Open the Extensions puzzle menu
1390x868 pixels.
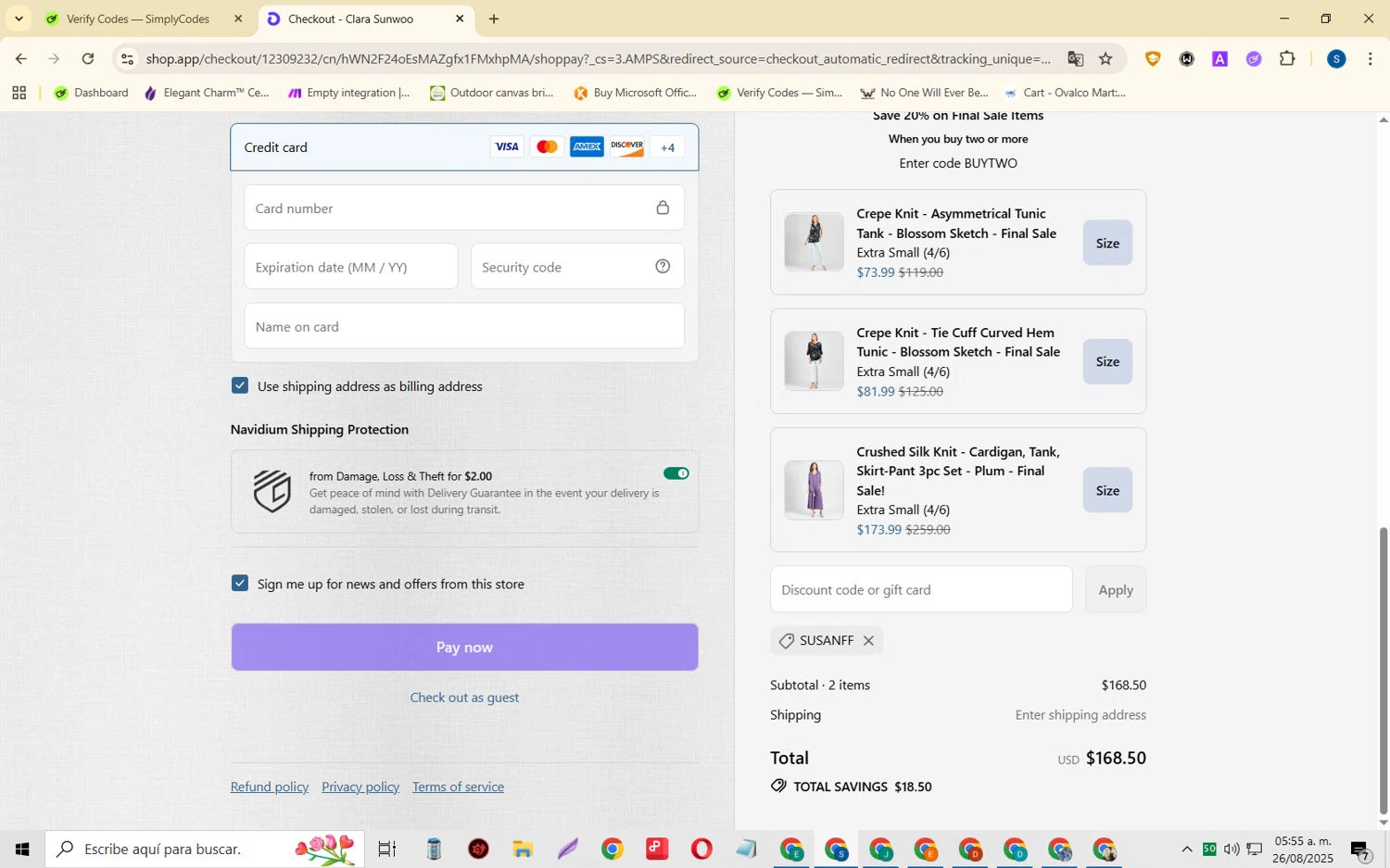point(1287,59)
